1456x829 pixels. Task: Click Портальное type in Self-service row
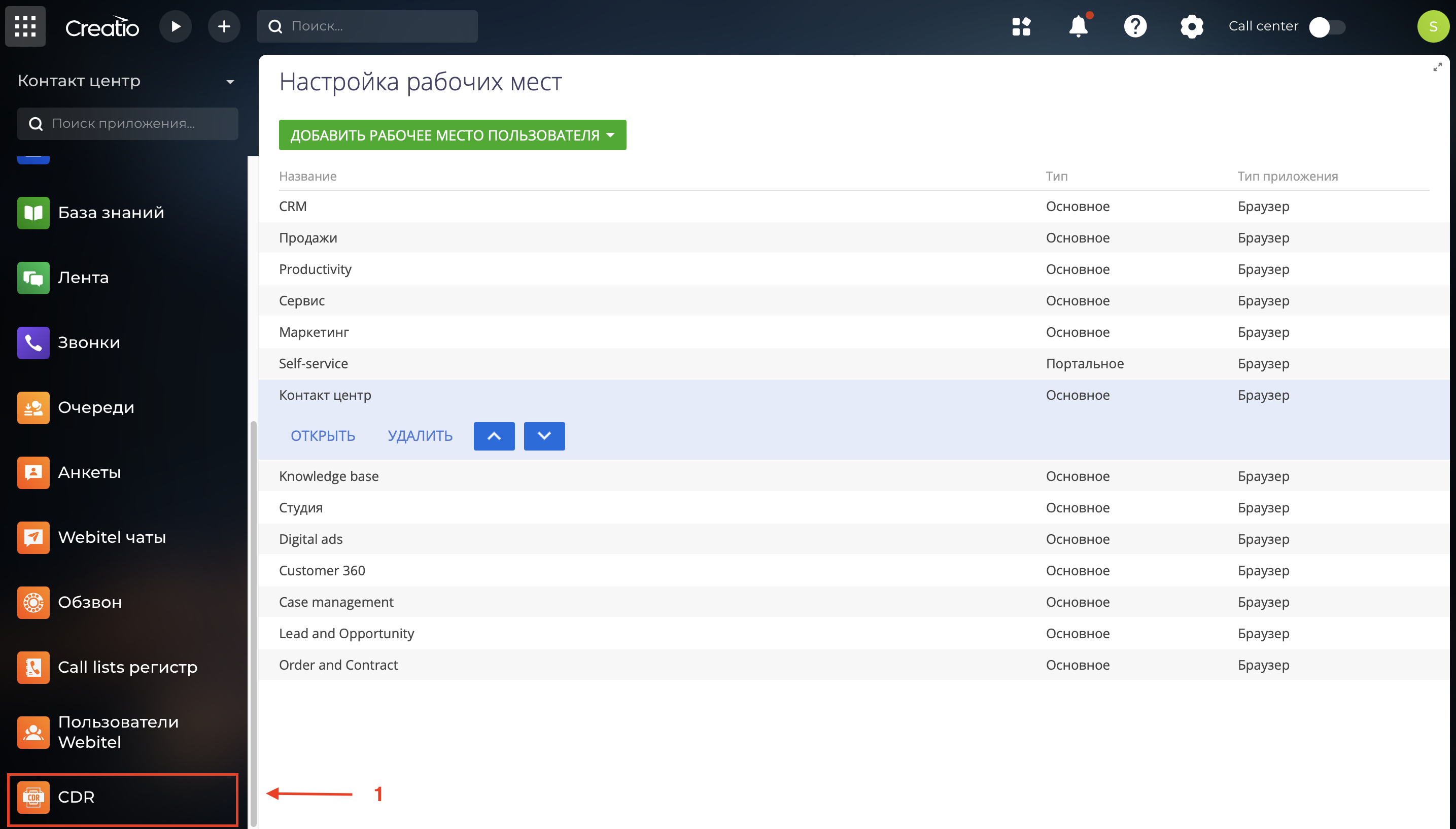tap(1084, 363)
